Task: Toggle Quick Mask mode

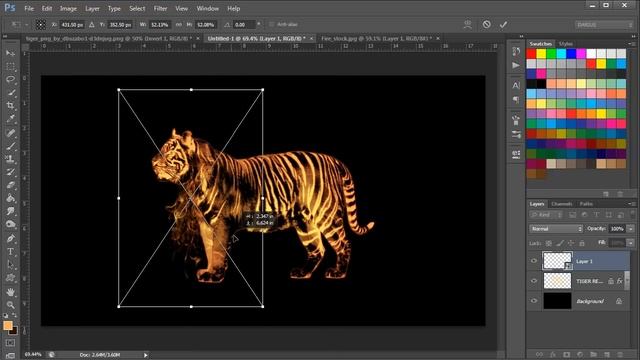Action: pos(10,343)
